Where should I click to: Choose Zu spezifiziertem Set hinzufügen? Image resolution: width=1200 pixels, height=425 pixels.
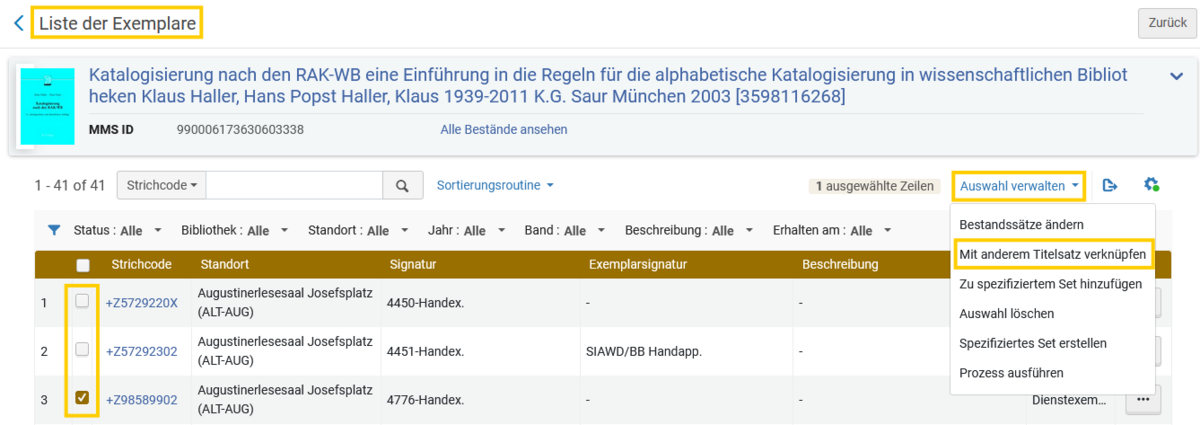(1050, 284)
